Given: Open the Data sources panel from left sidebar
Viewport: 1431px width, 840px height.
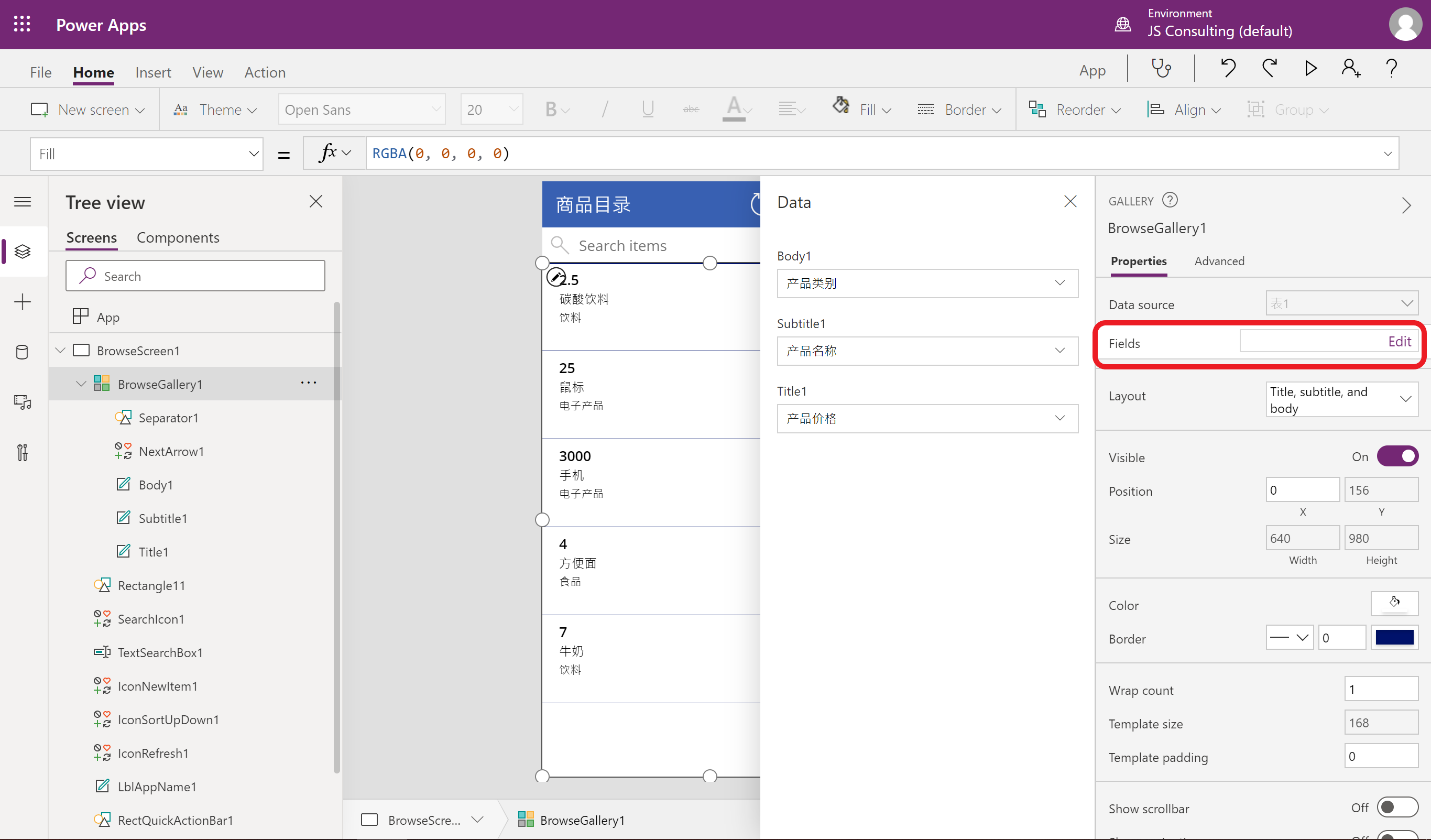Looking at the screenshot, I should 23,352.
